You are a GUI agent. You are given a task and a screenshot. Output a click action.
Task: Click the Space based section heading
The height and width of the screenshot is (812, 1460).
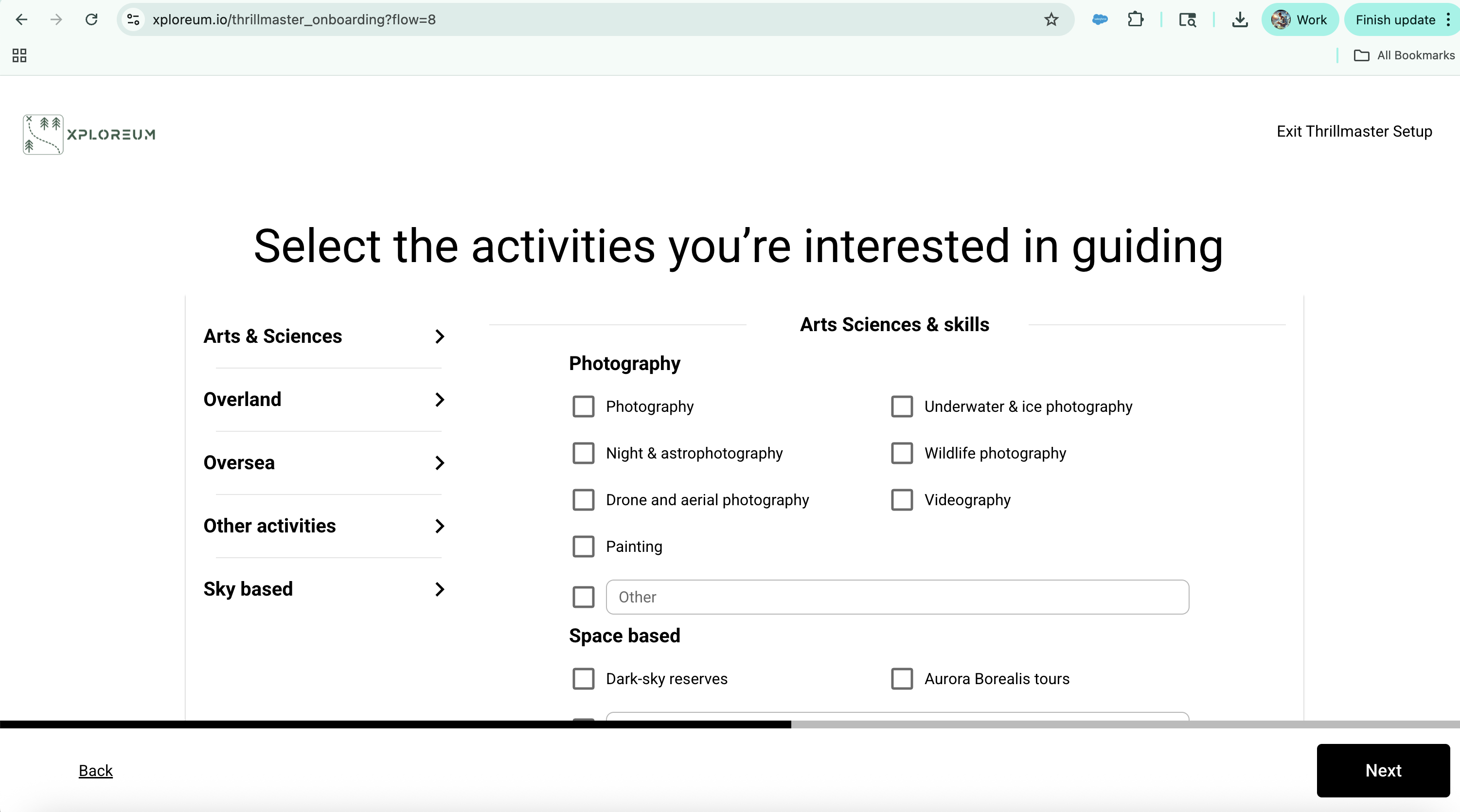(624, 636)
